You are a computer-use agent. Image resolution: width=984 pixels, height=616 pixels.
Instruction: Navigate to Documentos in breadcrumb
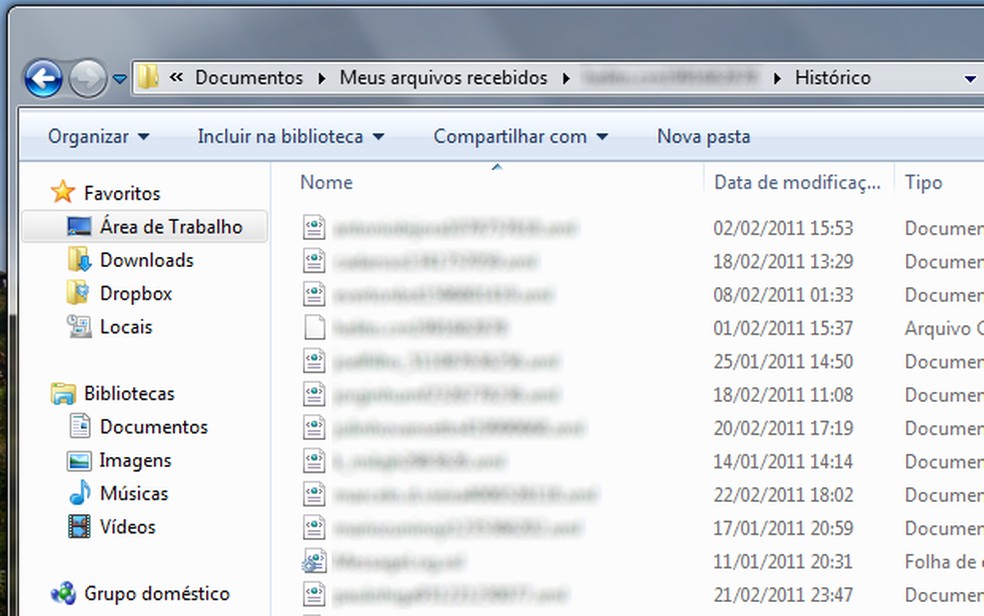[x=249, y=78]
